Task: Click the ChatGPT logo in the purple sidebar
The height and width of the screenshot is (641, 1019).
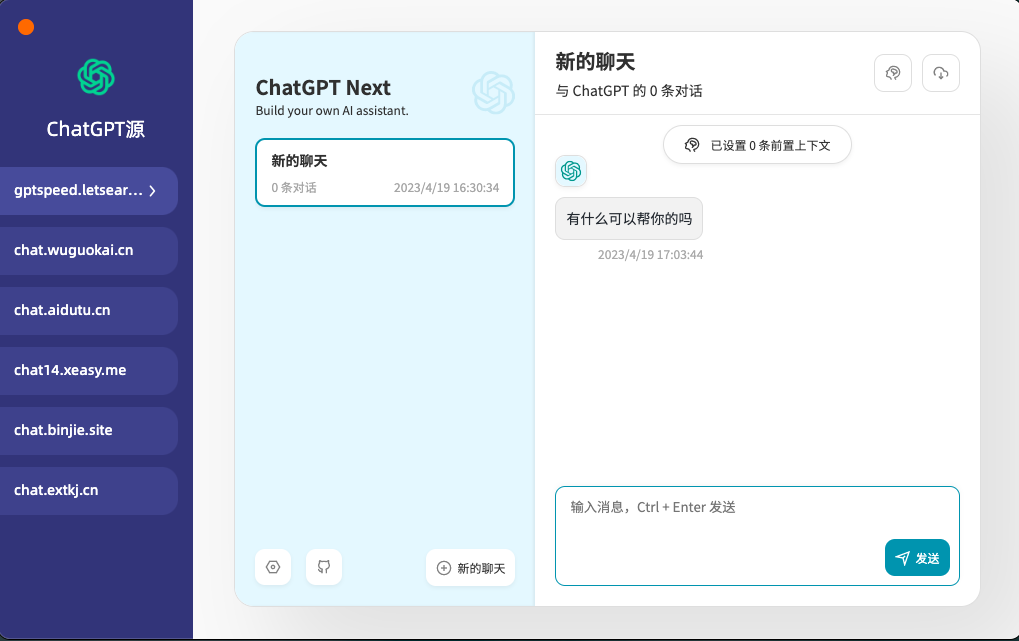Action: [95, 77]
